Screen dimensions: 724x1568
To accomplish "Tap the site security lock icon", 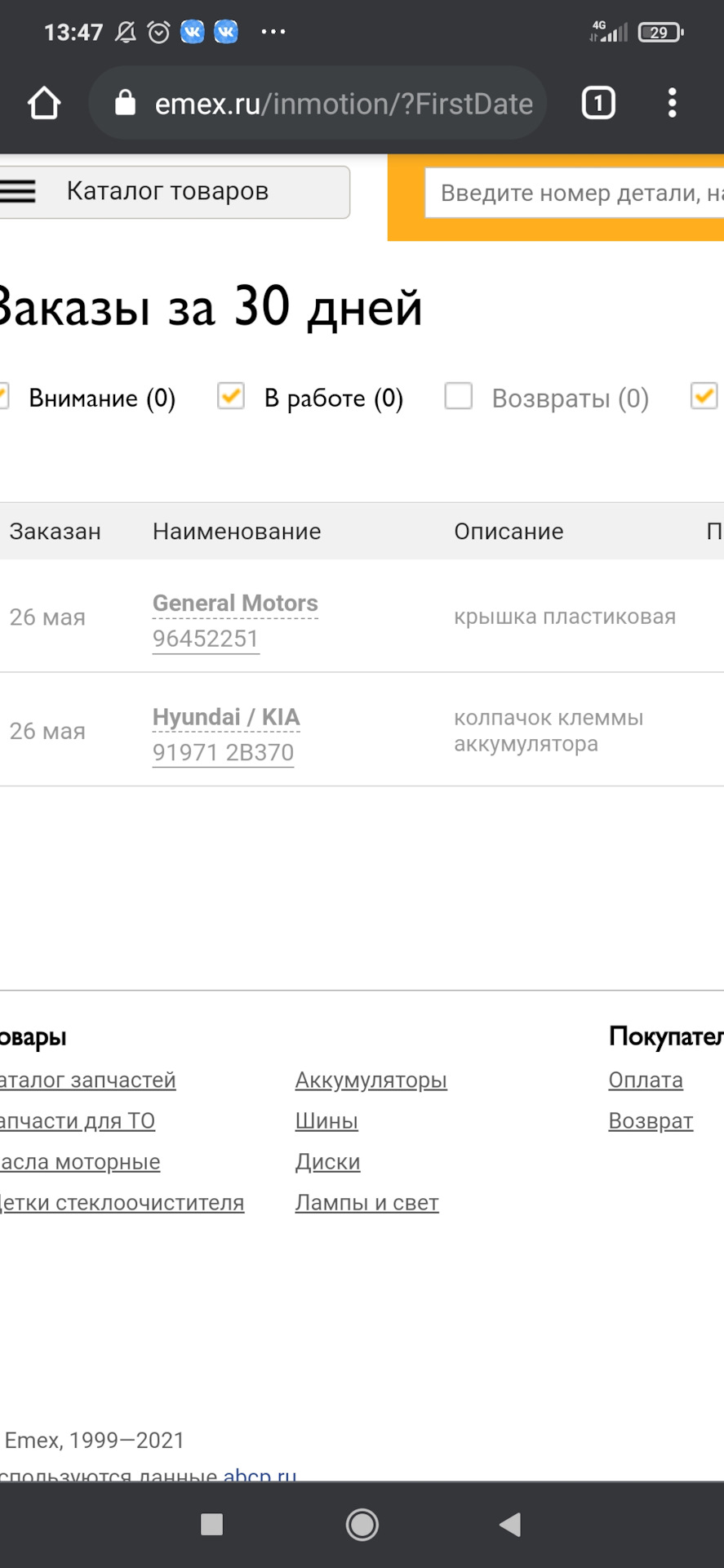I will click(125, 104).
